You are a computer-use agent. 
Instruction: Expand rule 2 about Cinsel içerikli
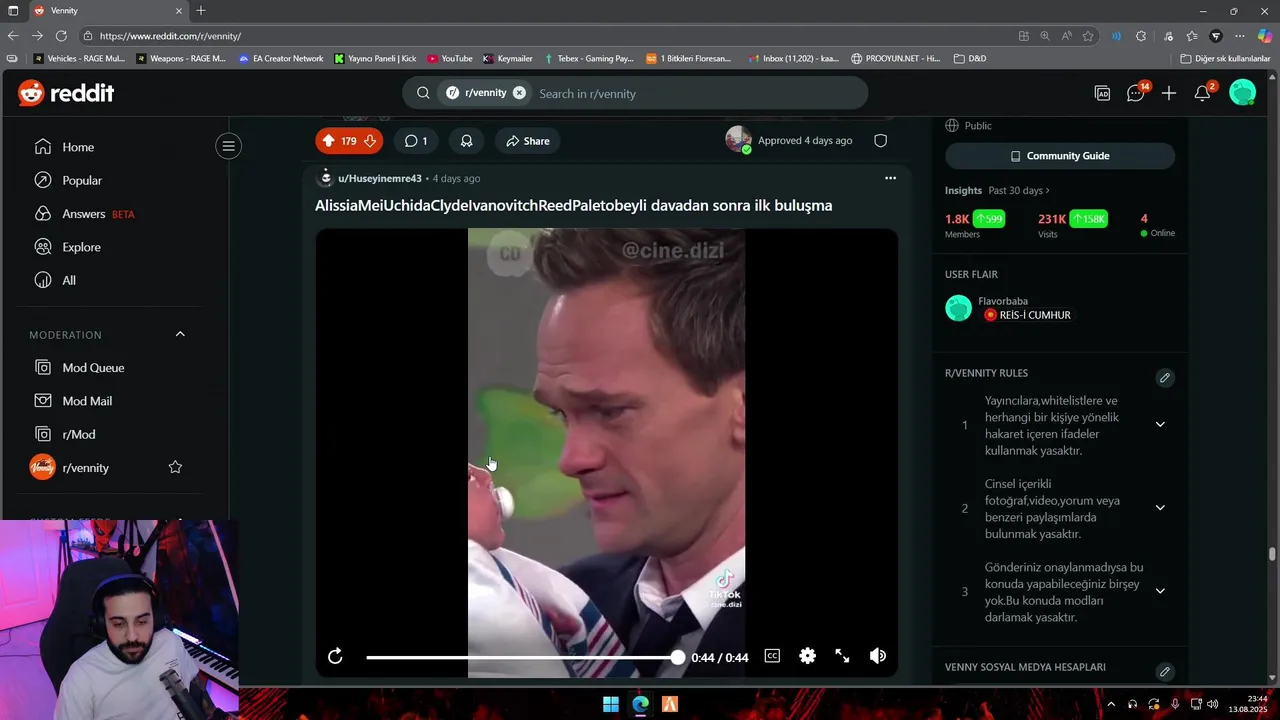tap(1160, 508)
